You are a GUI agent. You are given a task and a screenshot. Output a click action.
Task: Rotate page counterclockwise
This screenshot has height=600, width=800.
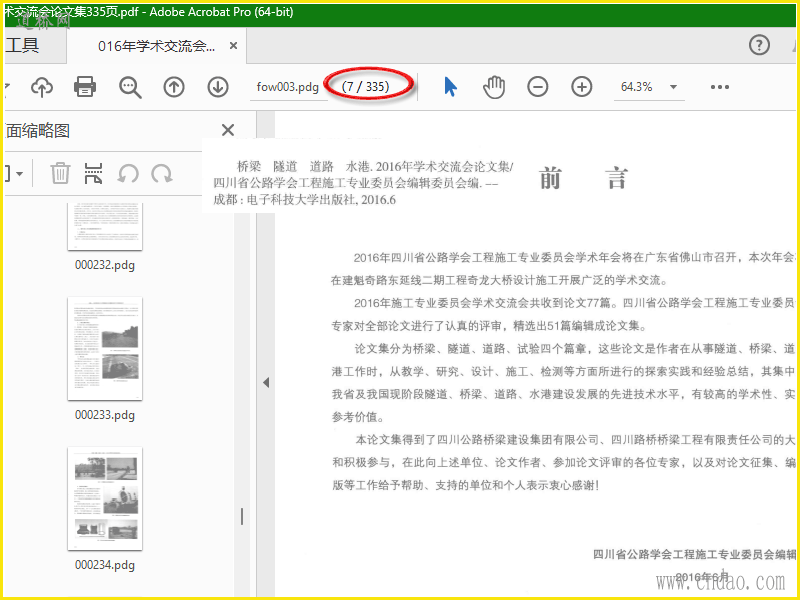pos(128,174)
